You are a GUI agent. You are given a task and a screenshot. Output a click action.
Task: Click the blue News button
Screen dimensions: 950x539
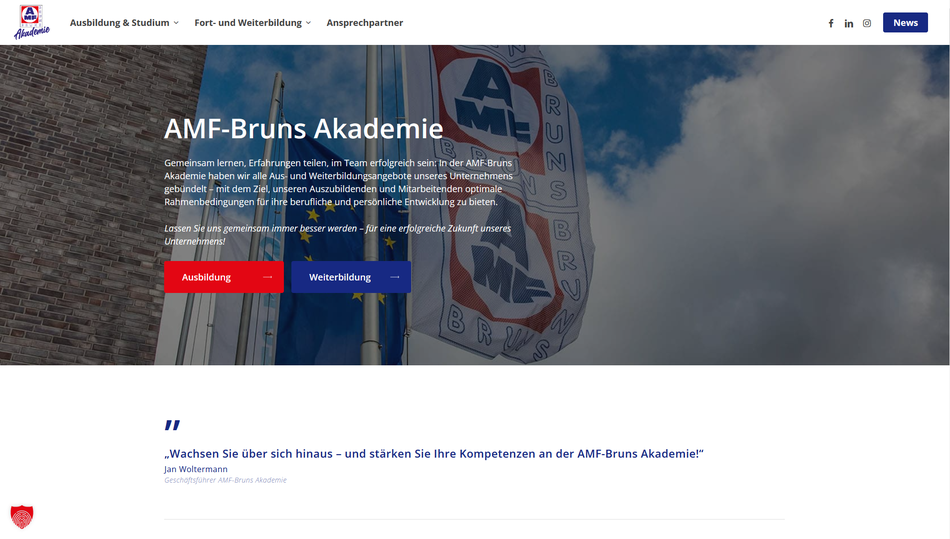pos(905,22)
